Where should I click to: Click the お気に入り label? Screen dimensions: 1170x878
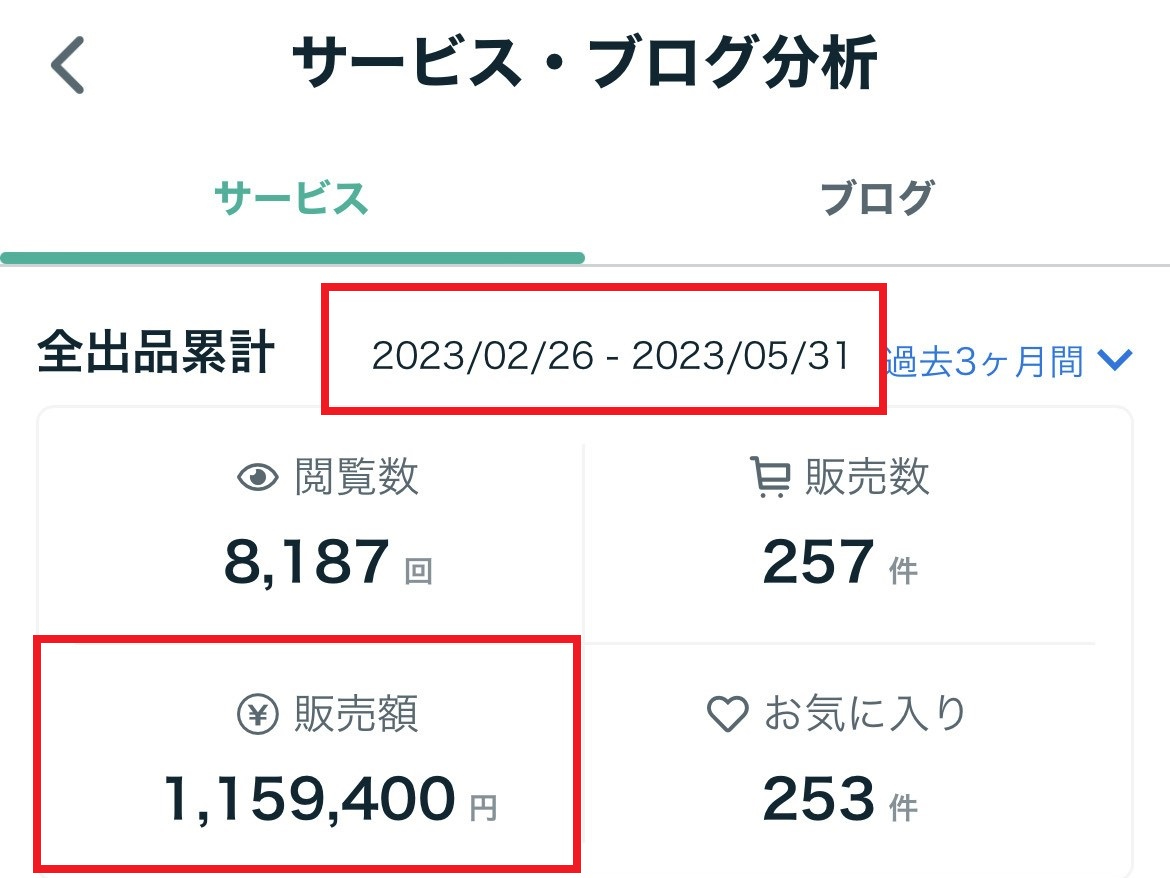(865, 714)
